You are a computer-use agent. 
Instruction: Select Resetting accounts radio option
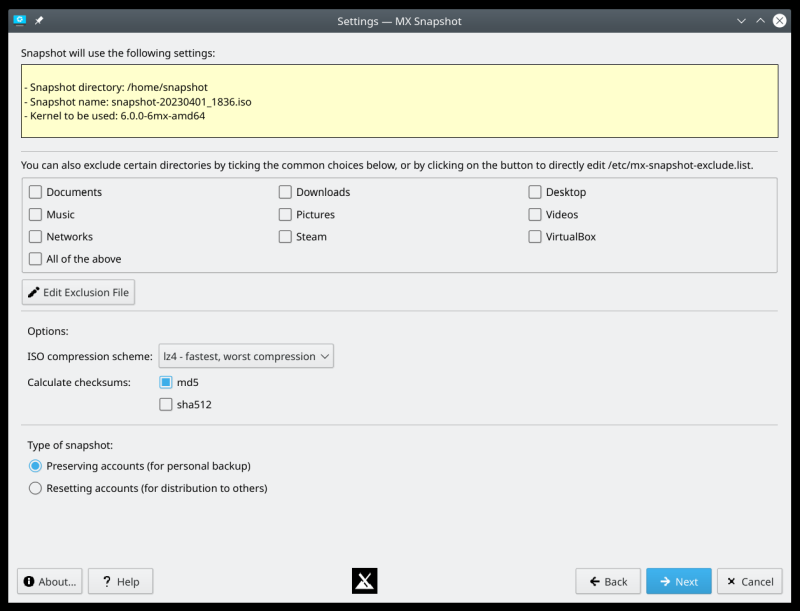point(36,489)
